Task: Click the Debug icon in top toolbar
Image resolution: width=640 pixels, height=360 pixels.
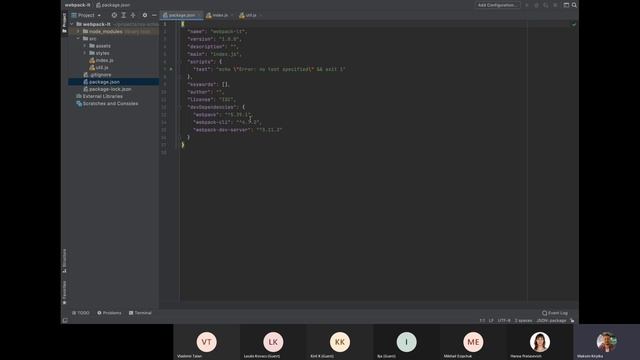Action: pos(536,5)
